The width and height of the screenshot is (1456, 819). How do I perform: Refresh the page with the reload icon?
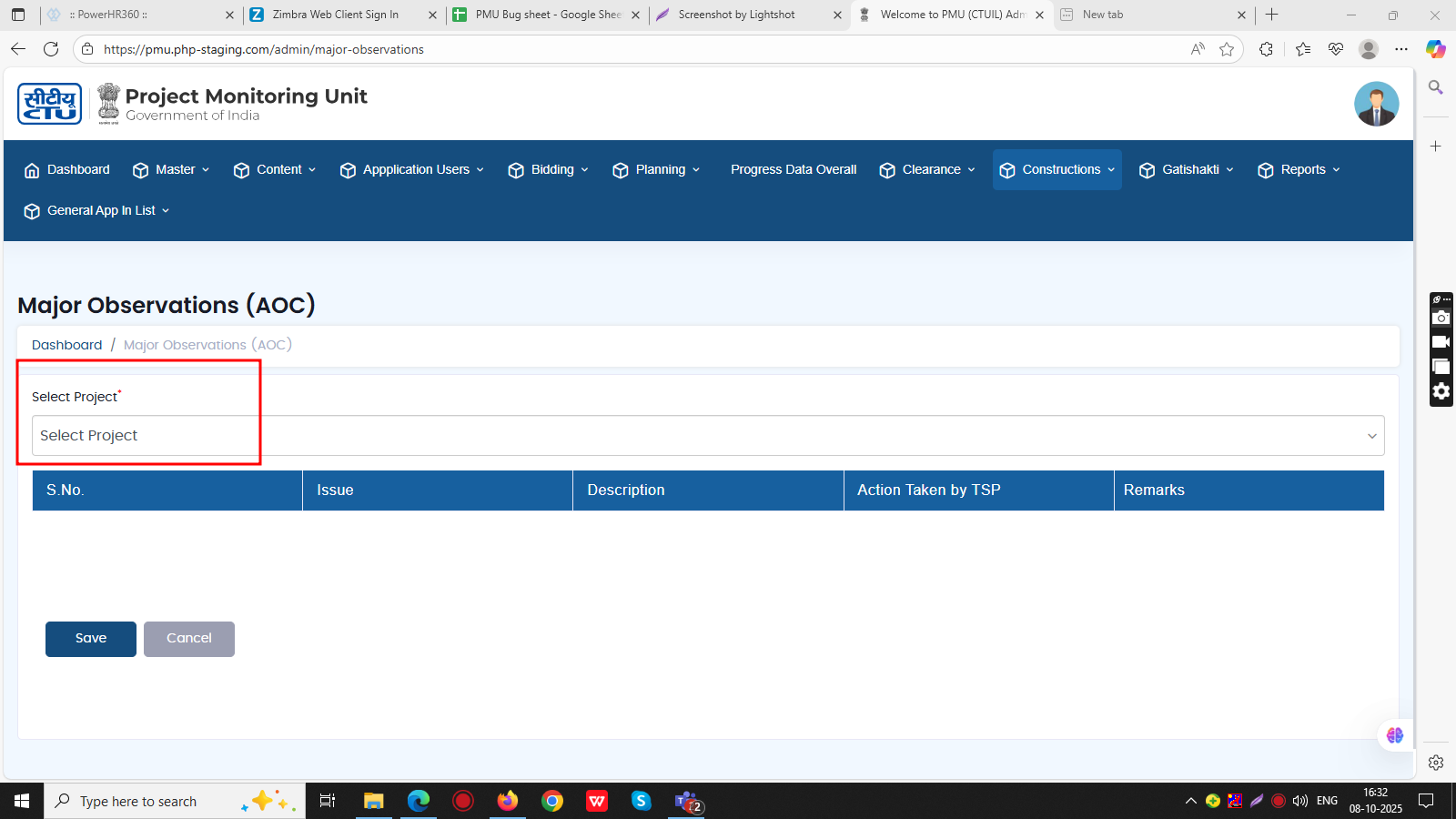pos(51,49)
